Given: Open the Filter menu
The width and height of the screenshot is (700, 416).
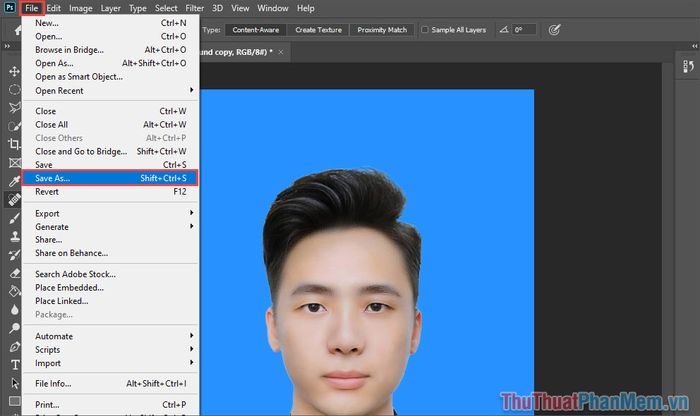Looking at the screenshot, I should (195, 8).
